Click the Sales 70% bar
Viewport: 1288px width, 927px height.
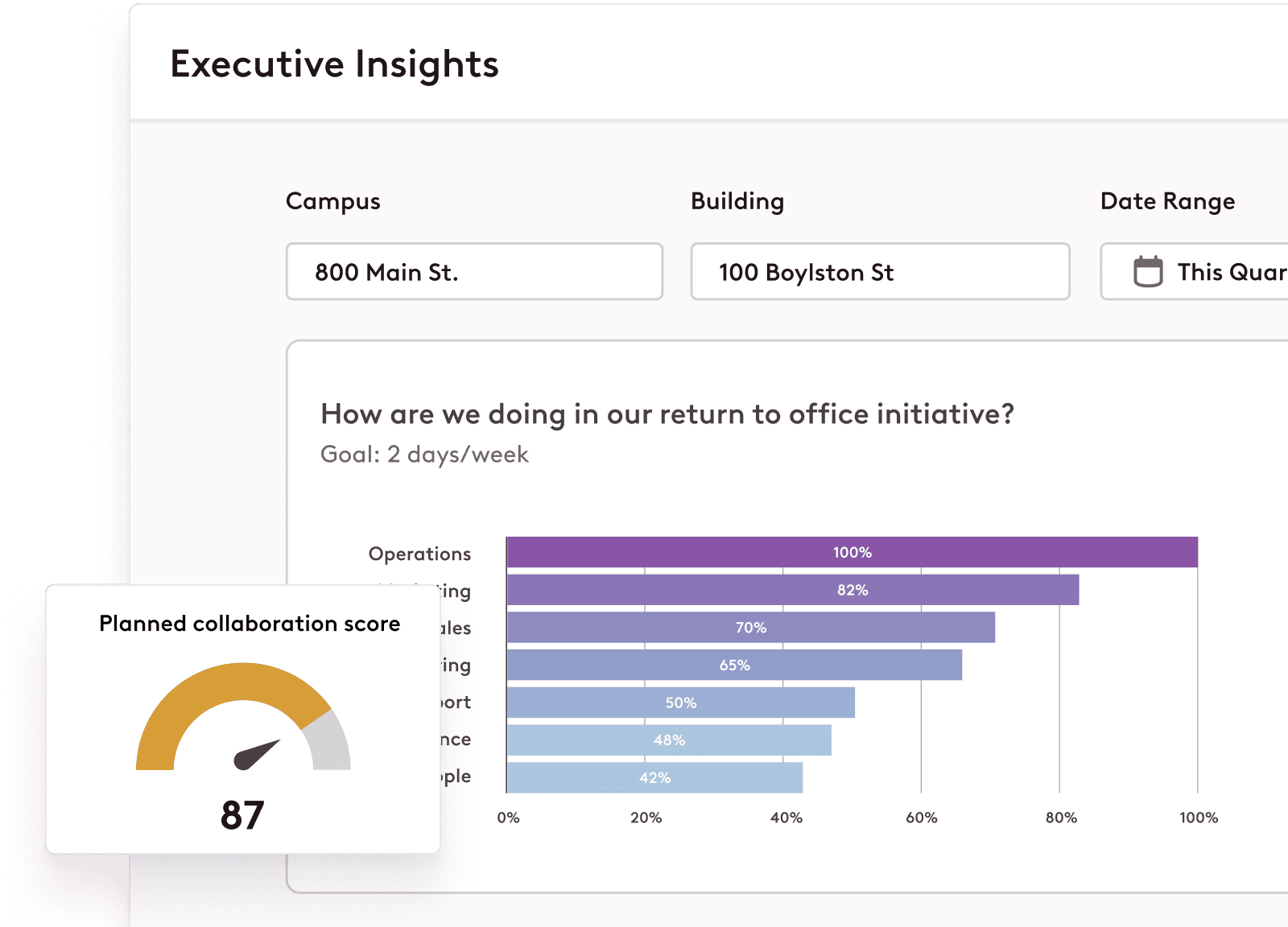coord(749,628)
